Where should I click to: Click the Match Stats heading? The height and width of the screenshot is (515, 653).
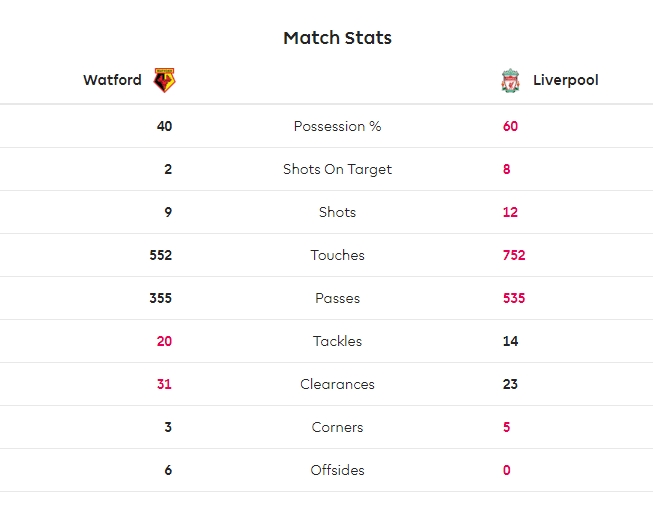(337, 38)
